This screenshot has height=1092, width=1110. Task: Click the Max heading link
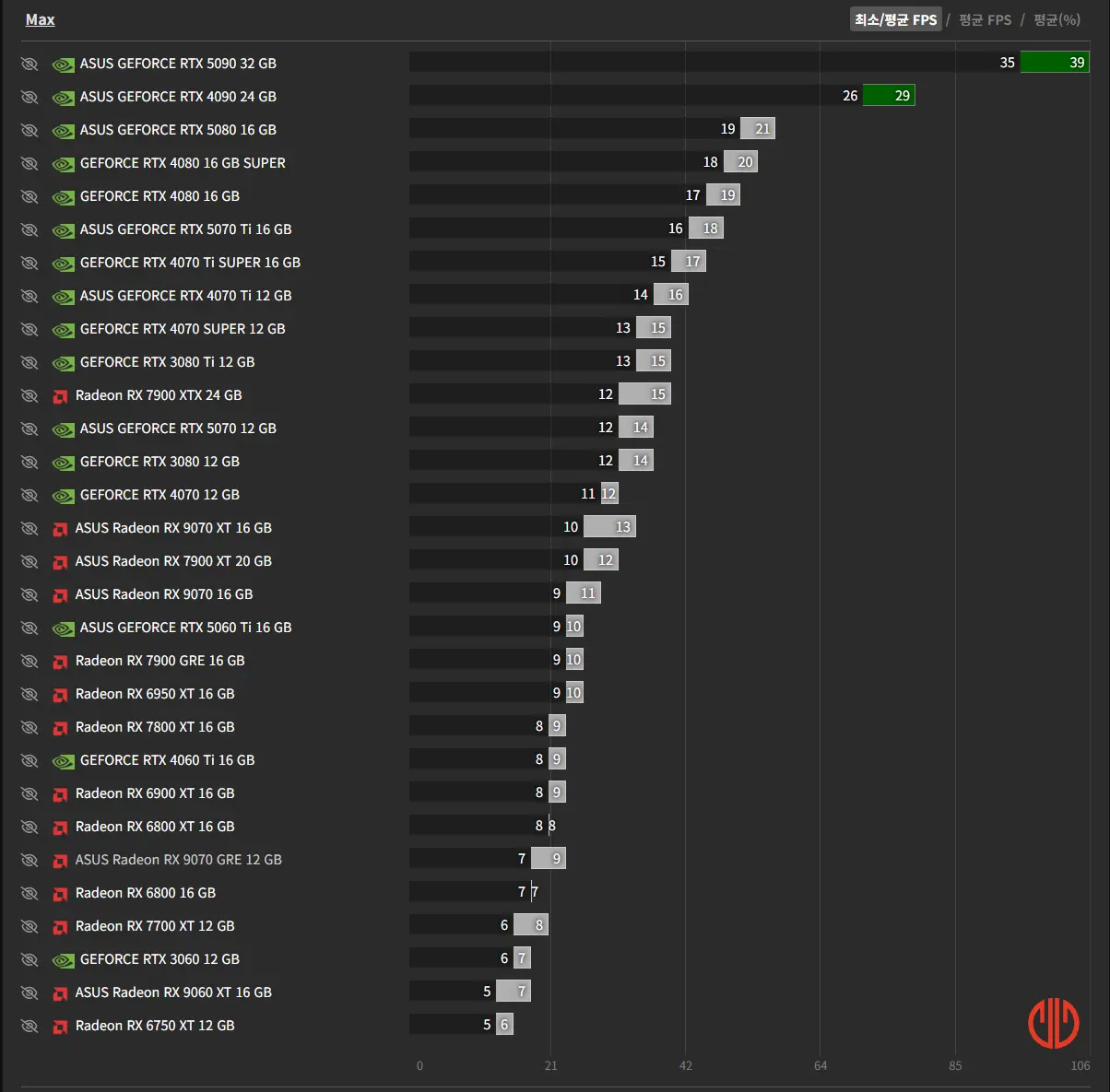point(40,19)
